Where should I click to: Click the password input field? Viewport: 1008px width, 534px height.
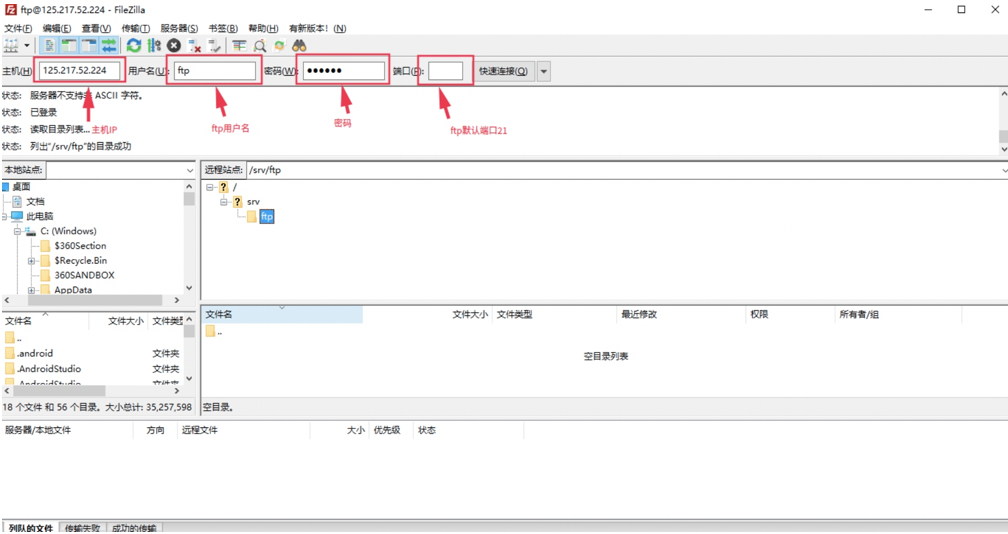344,71
